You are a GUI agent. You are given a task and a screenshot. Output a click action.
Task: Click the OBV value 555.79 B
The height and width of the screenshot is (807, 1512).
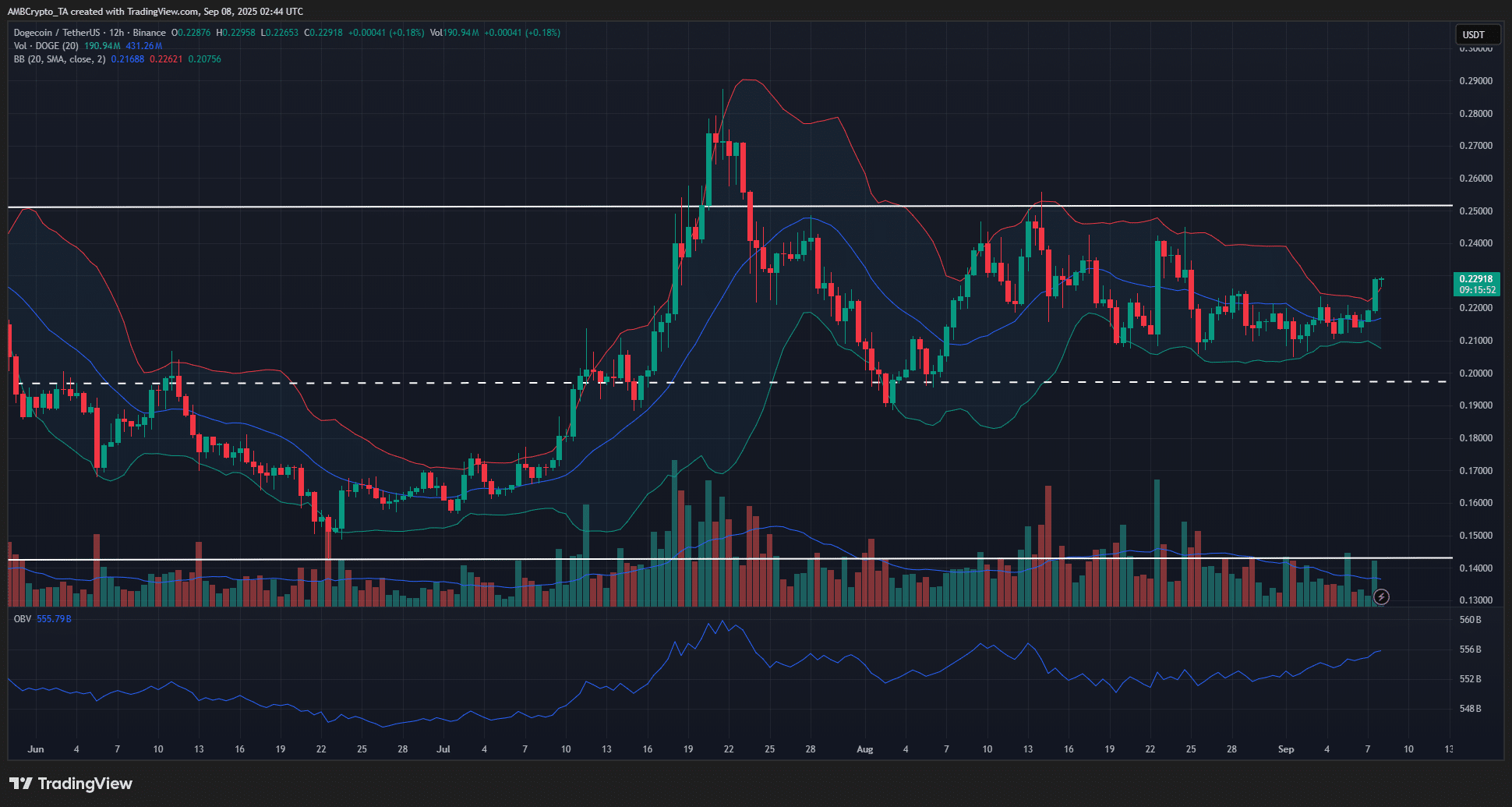point(54,619)
